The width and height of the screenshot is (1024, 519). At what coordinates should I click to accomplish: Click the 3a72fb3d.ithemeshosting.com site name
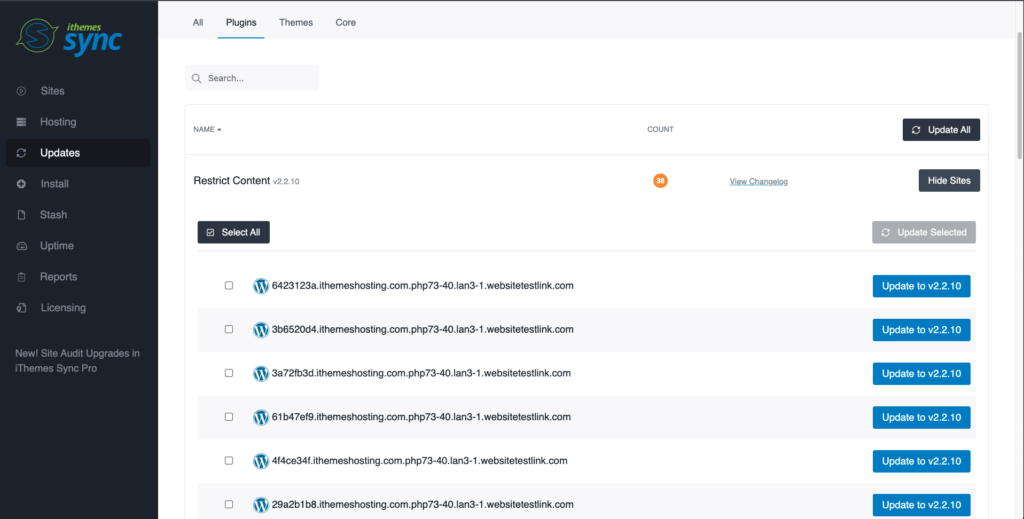pos(421,373)
